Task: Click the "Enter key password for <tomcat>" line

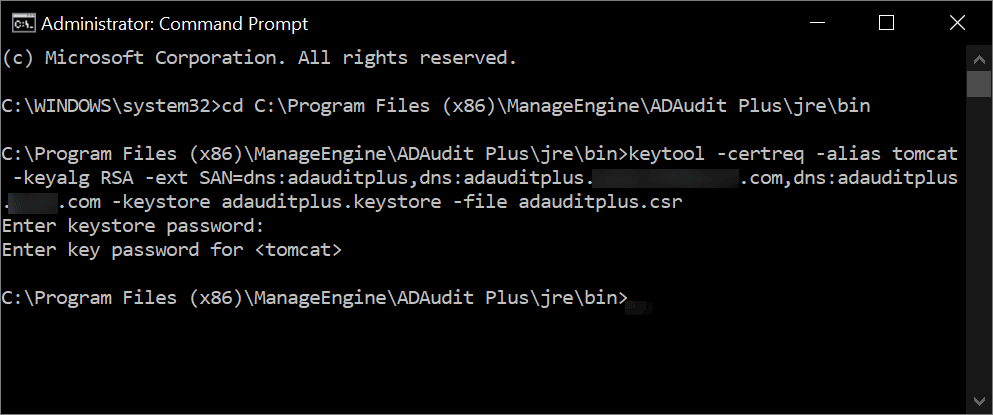Action: pos(172,250)
